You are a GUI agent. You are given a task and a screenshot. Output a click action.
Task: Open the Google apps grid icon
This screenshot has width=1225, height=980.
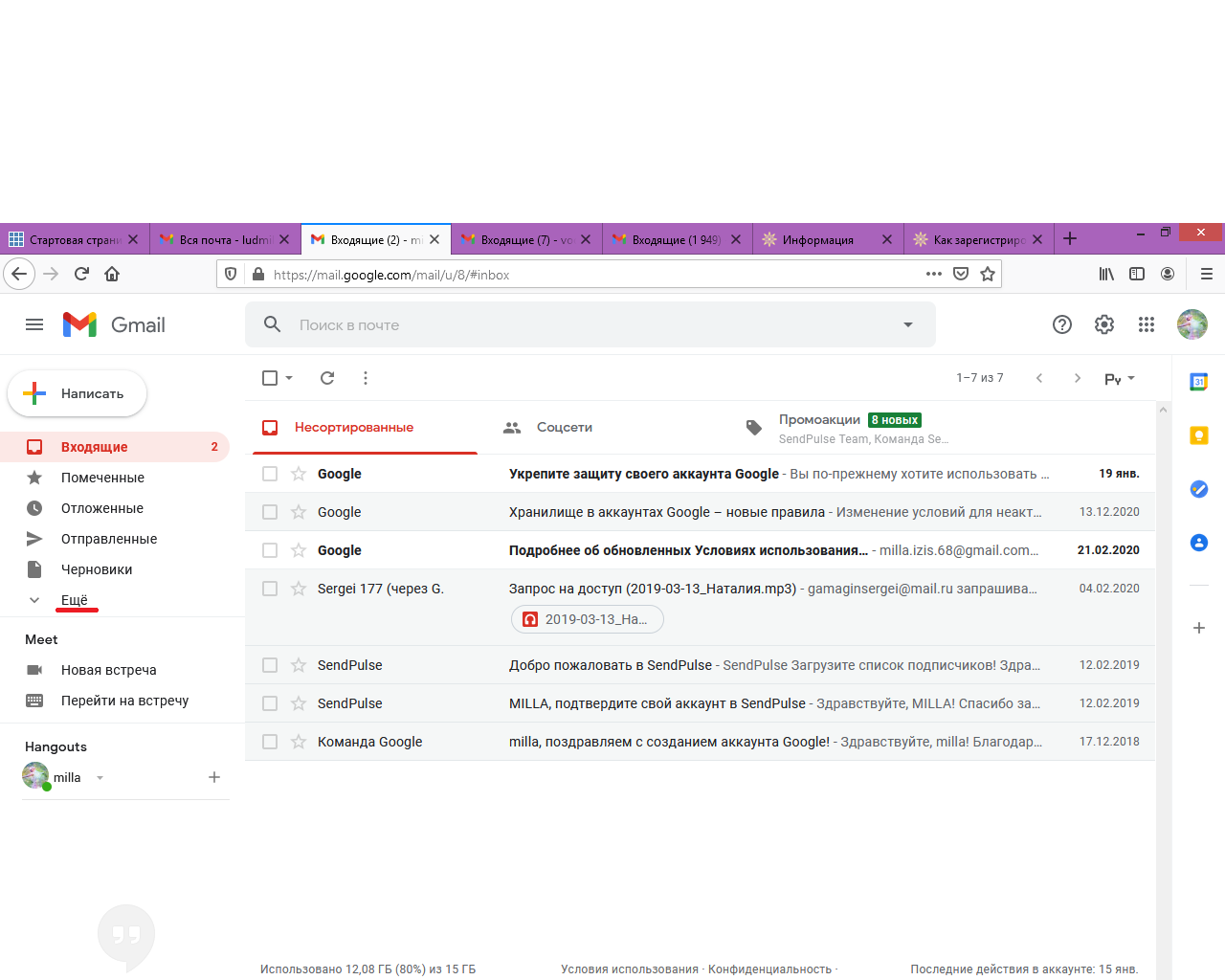coord(1147,324)
